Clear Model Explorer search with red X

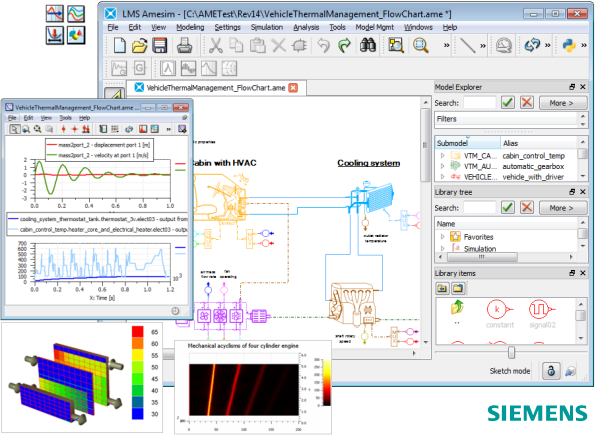tap(527, 103)
